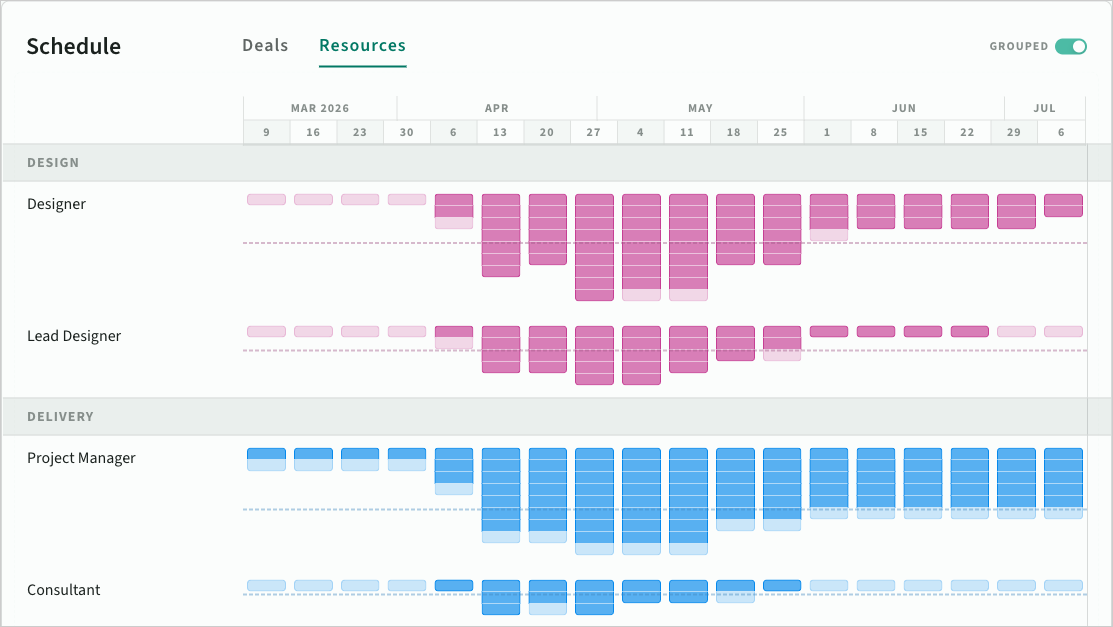Image resolution: width=1113 pixels, height=627 pixels.
Task: Click the Schedule page title
Action: (73, 46)
